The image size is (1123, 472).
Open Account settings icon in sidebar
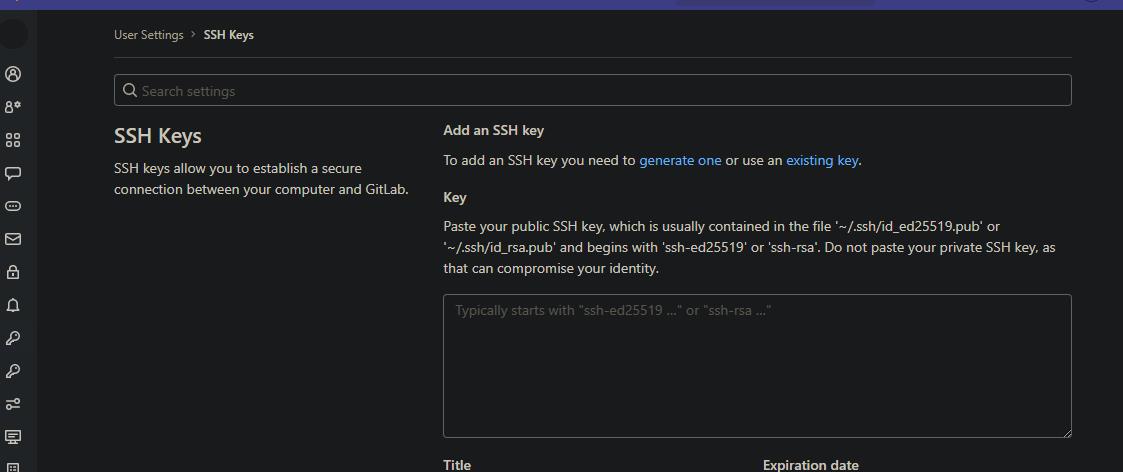click(13, 107)
